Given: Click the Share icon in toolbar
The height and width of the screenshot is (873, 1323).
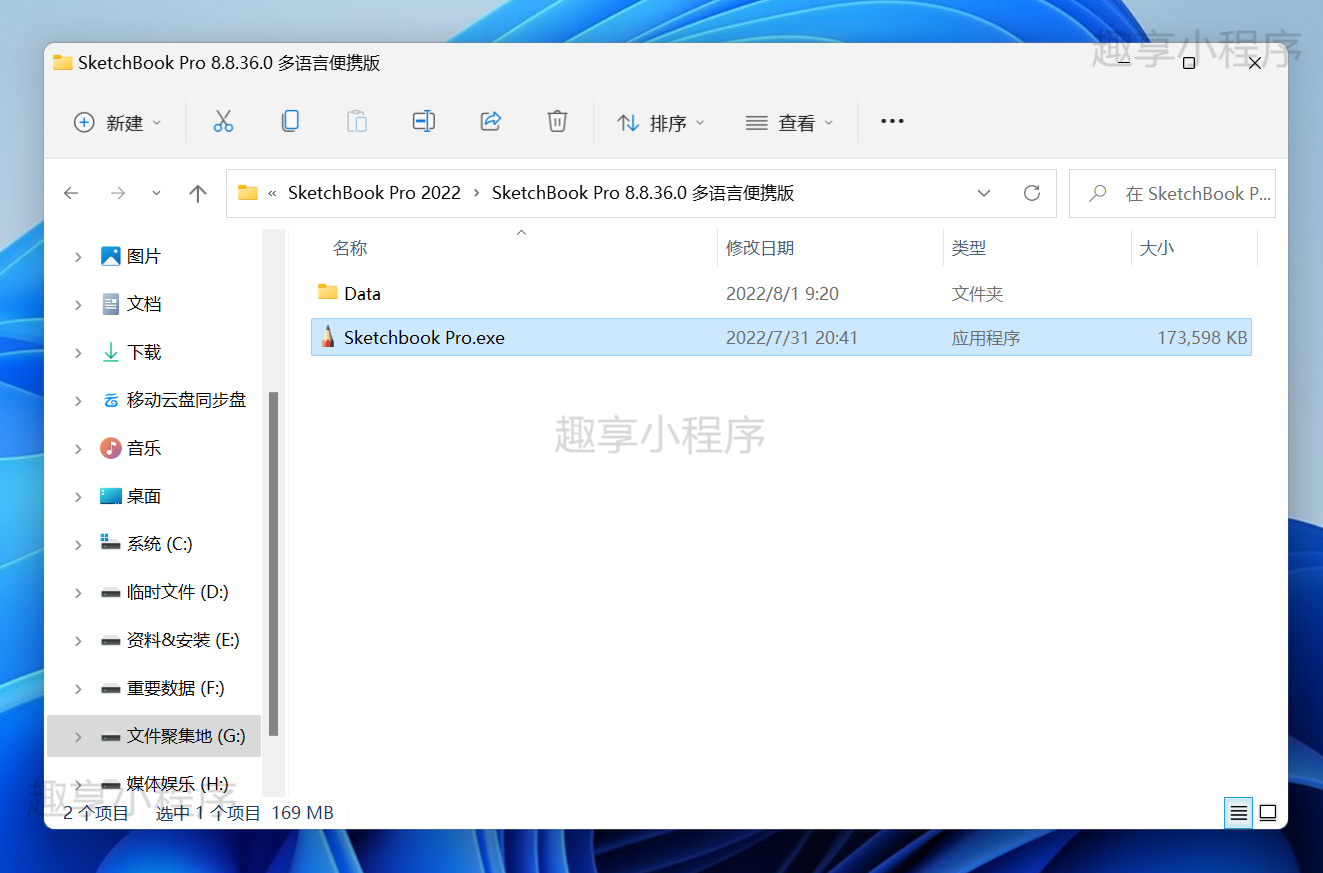Looking at the screenshot, I should coord(491,122).
